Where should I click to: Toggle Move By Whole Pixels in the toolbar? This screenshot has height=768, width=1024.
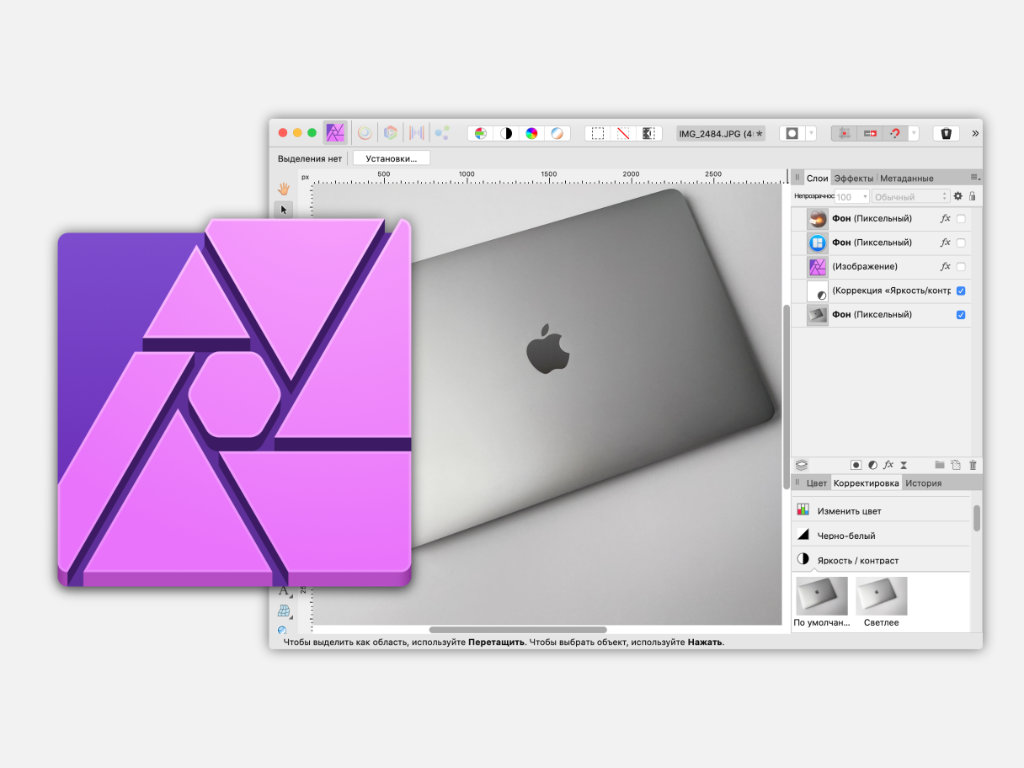870,133
